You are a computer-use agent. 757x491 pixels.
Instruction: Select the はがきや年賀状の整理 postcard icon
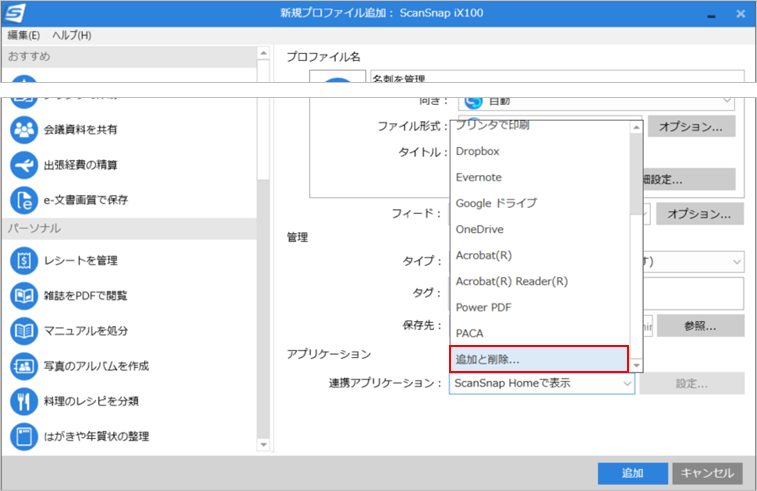pos(24,436)
